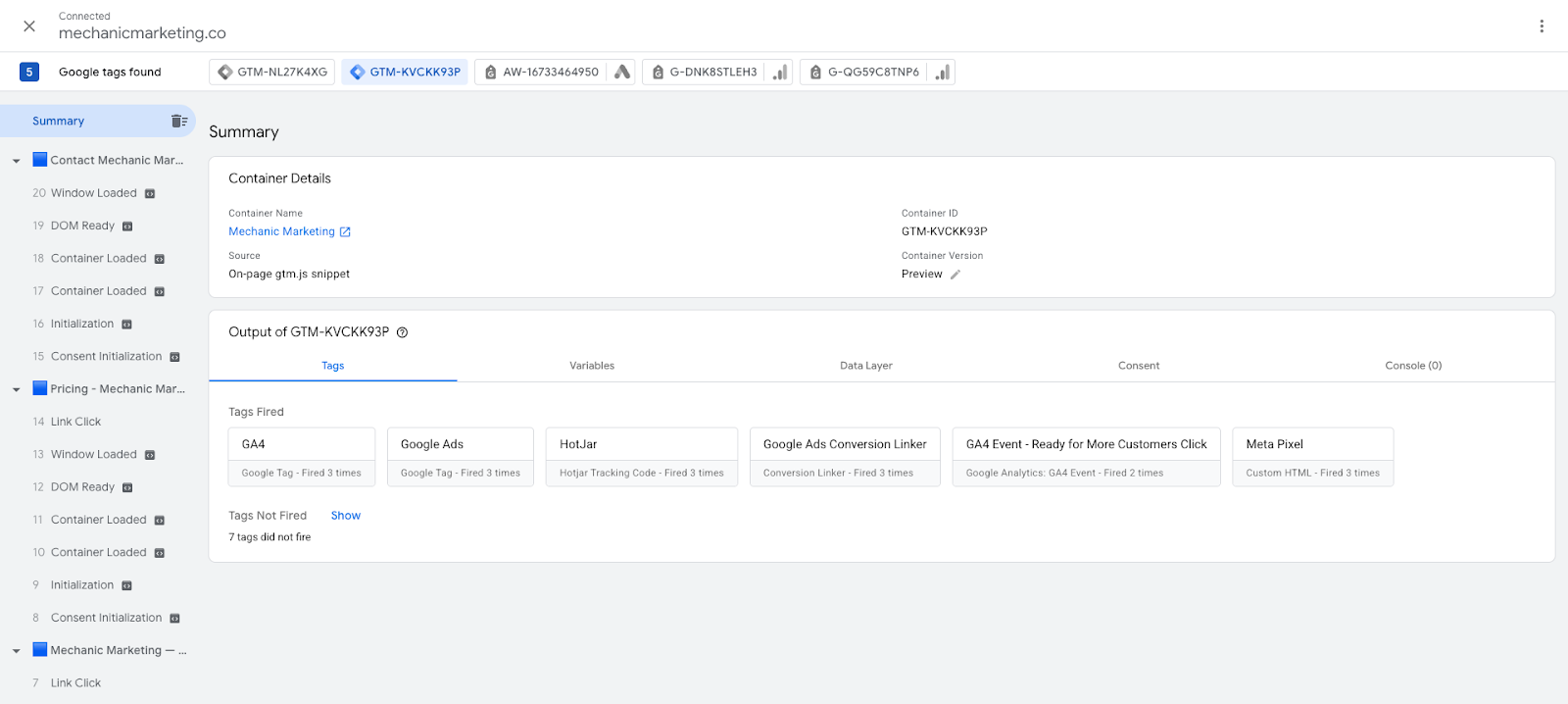Switch to the Data Layer tab
This screenshot has height=704, width=1568.
point(866,366)
